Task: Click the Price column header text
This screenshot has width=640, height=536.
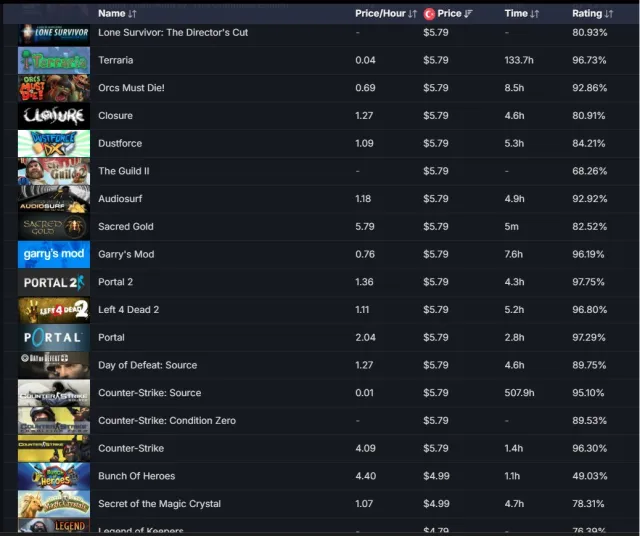Action: pyautogui.click(x=449, y=13)
